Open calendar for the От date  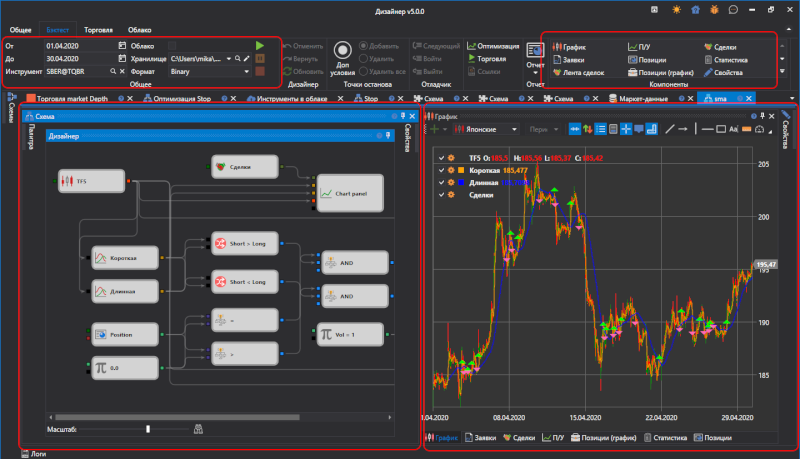(122, 46)
